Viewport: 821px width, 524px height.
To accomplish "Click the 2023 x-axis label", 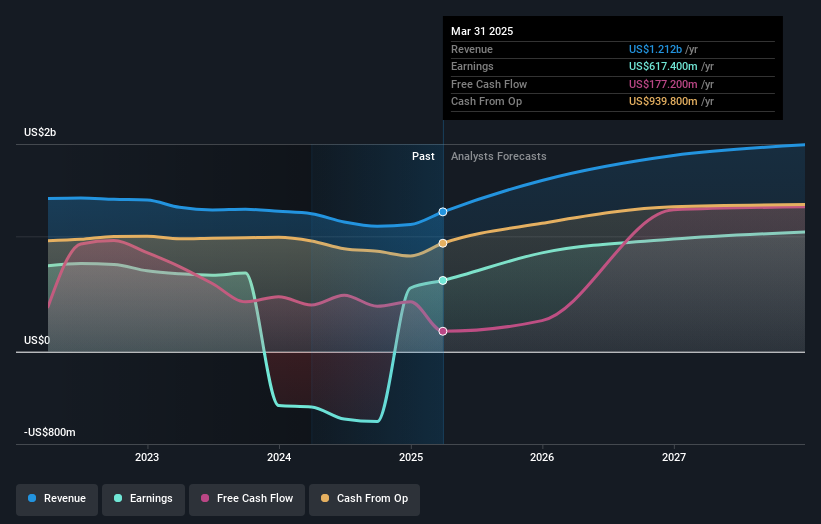I will click(x=147, y=457).
